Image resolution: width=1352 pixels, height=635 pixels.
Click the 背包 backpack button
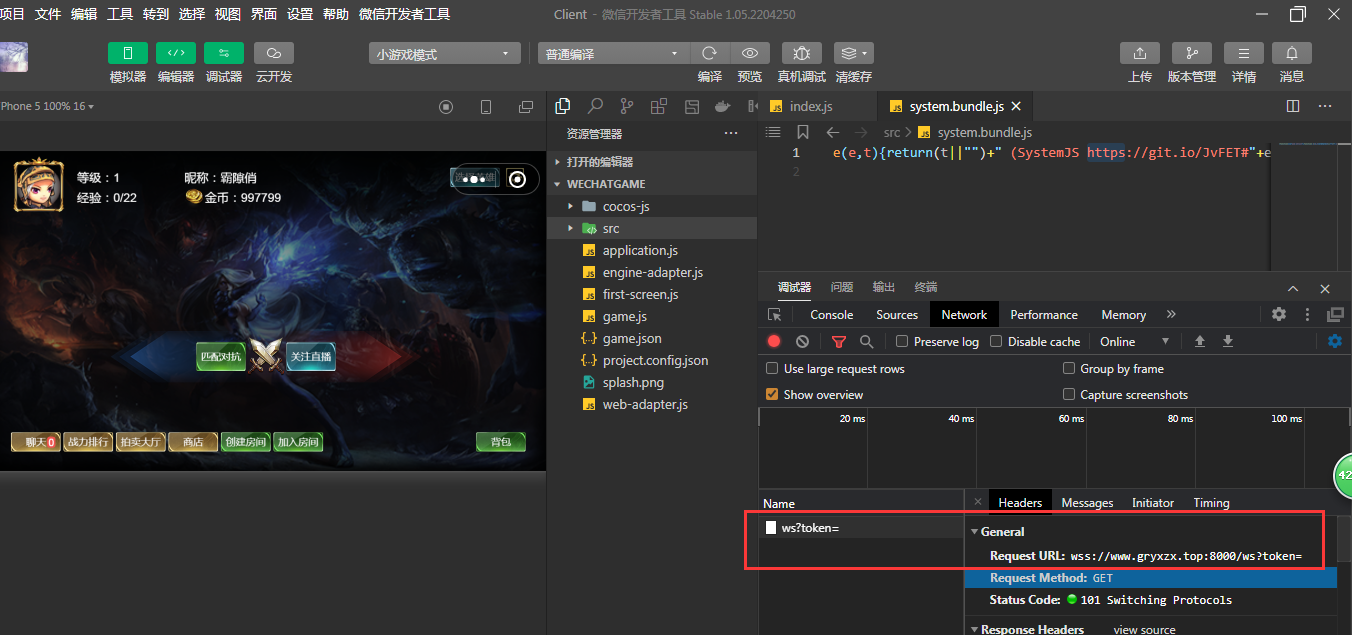coord(501,442)
